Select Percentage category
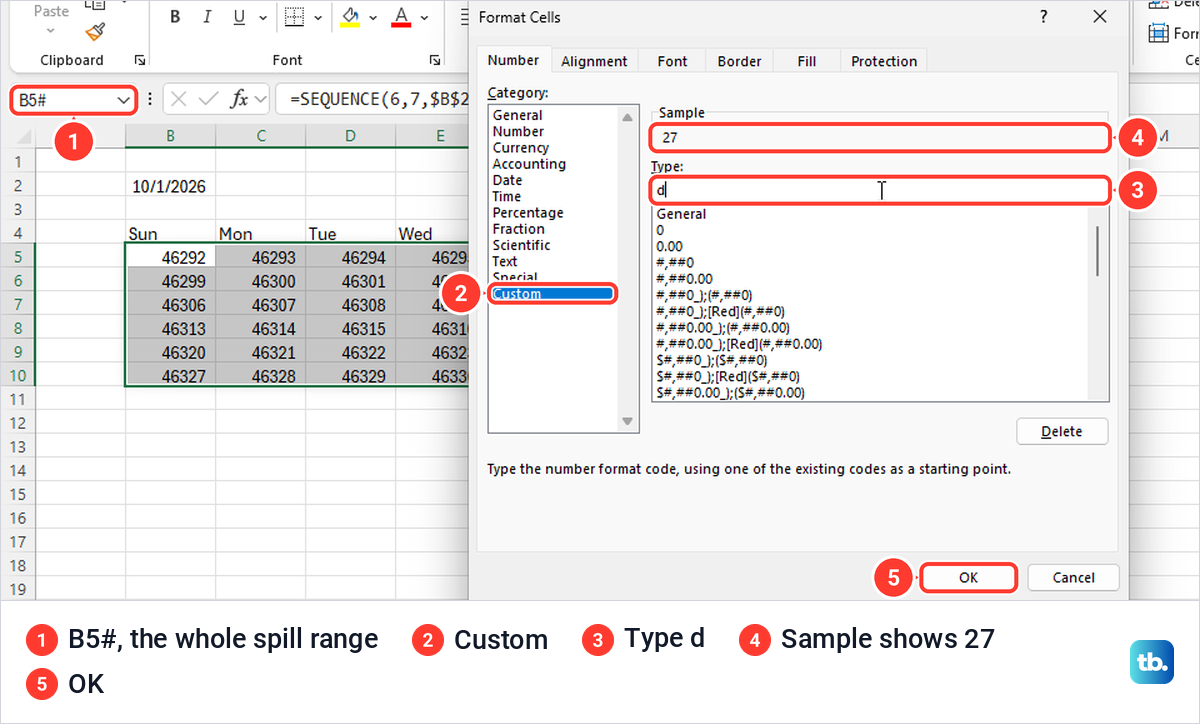This screenshot has width=1200, height=724. coord(527,213)
